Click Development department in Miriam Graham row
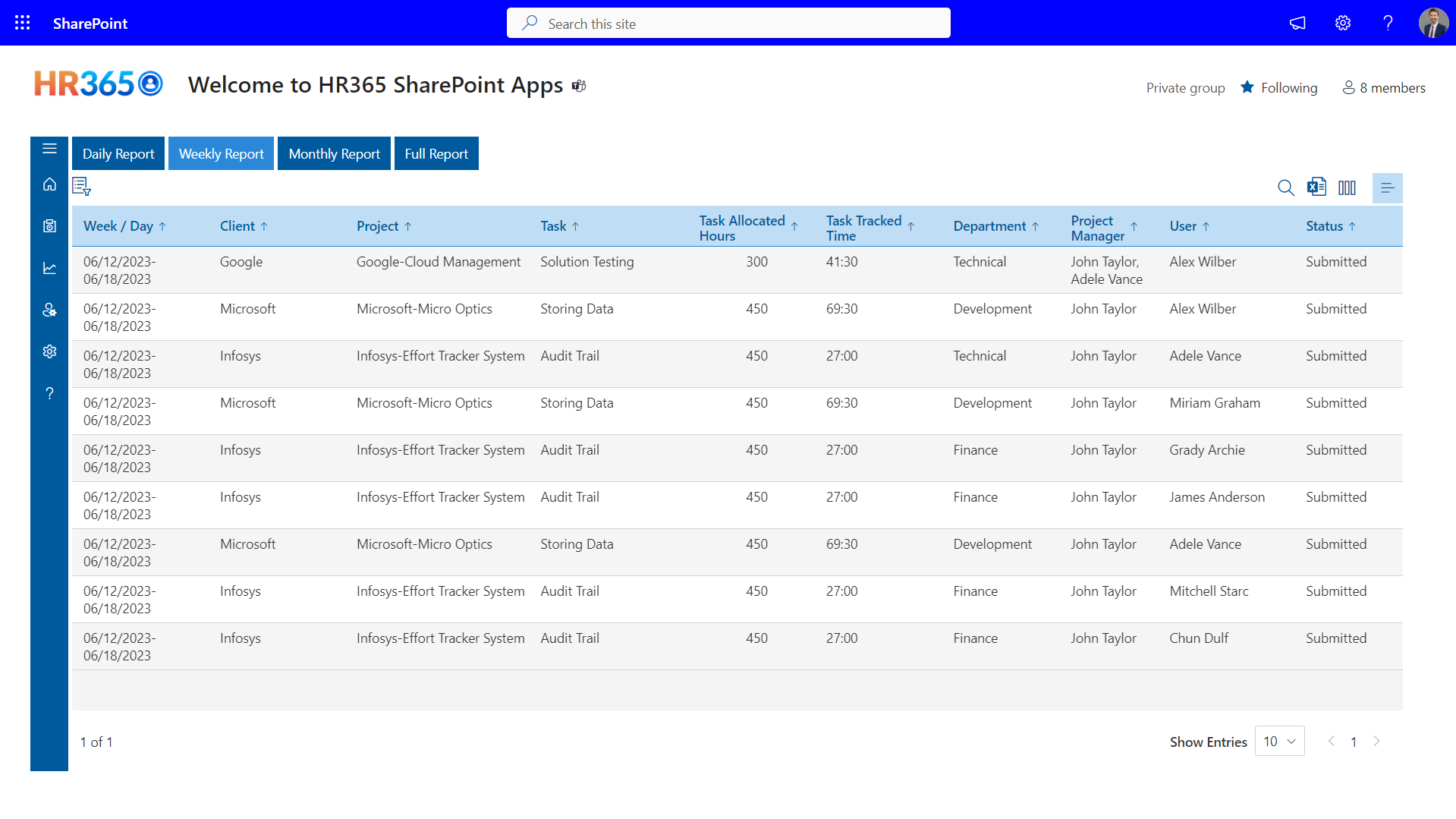Viewport: 1456px width, 819px height. click(x=992, y=403)
